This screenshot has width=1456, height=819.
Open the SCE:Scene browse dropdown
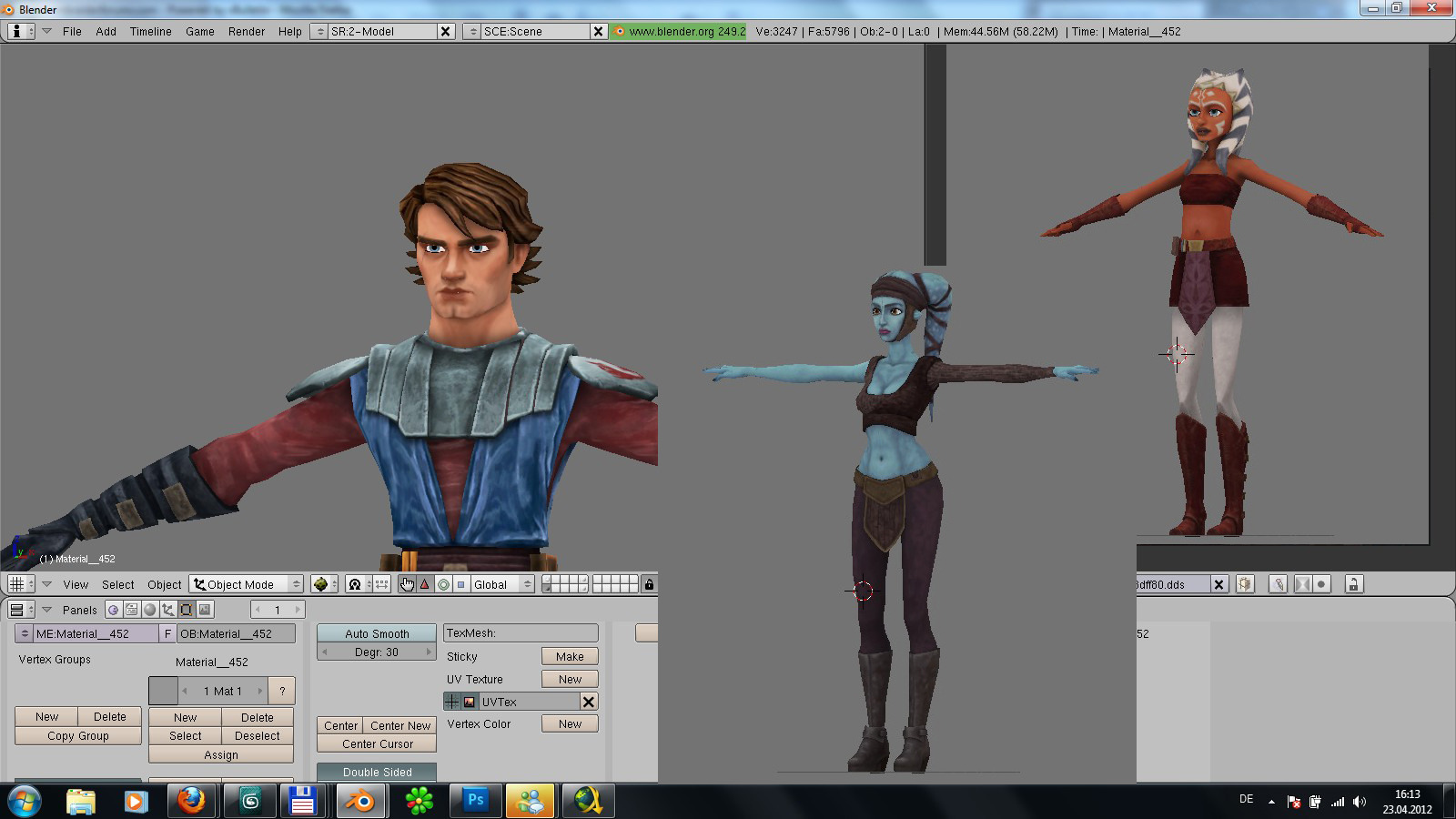click(x=471, y=31)
